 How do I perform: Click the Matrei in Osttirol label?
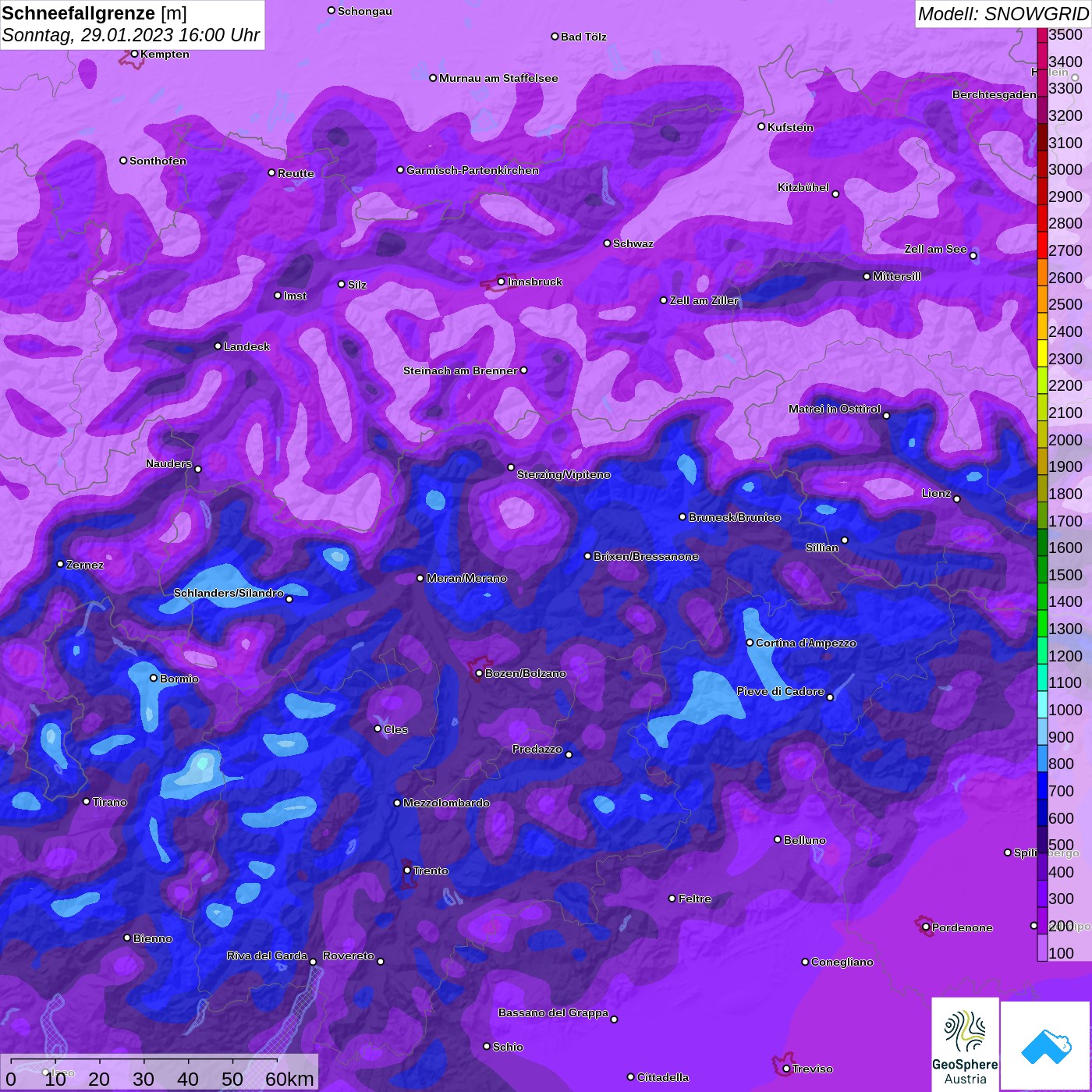point(835,409)
